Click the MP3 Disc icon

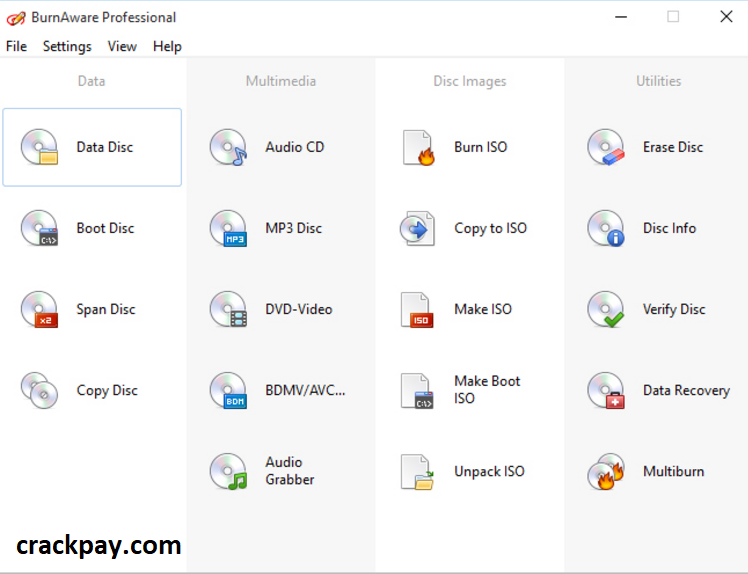[229, 228]
